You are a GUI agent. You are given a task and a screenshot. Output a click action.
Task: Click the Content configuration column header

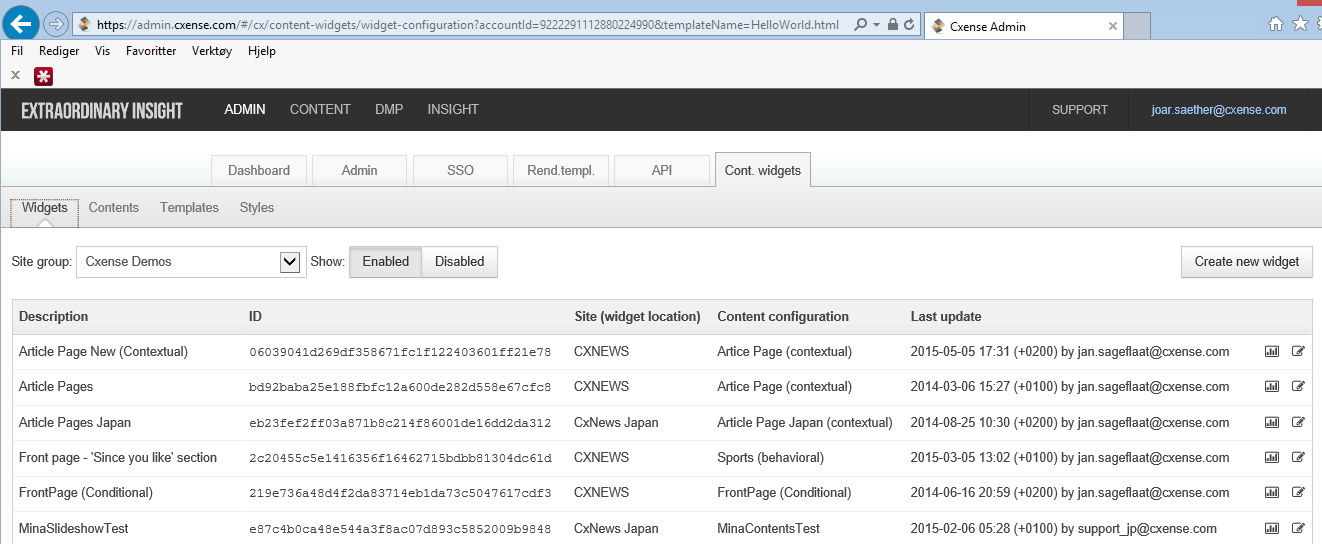(783, 317)
